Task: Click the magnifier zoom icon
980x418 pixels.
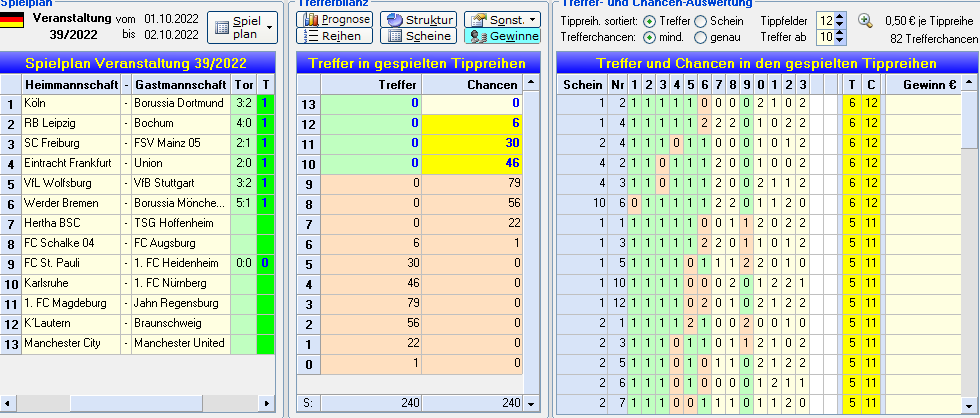Action: coord(865,21)
